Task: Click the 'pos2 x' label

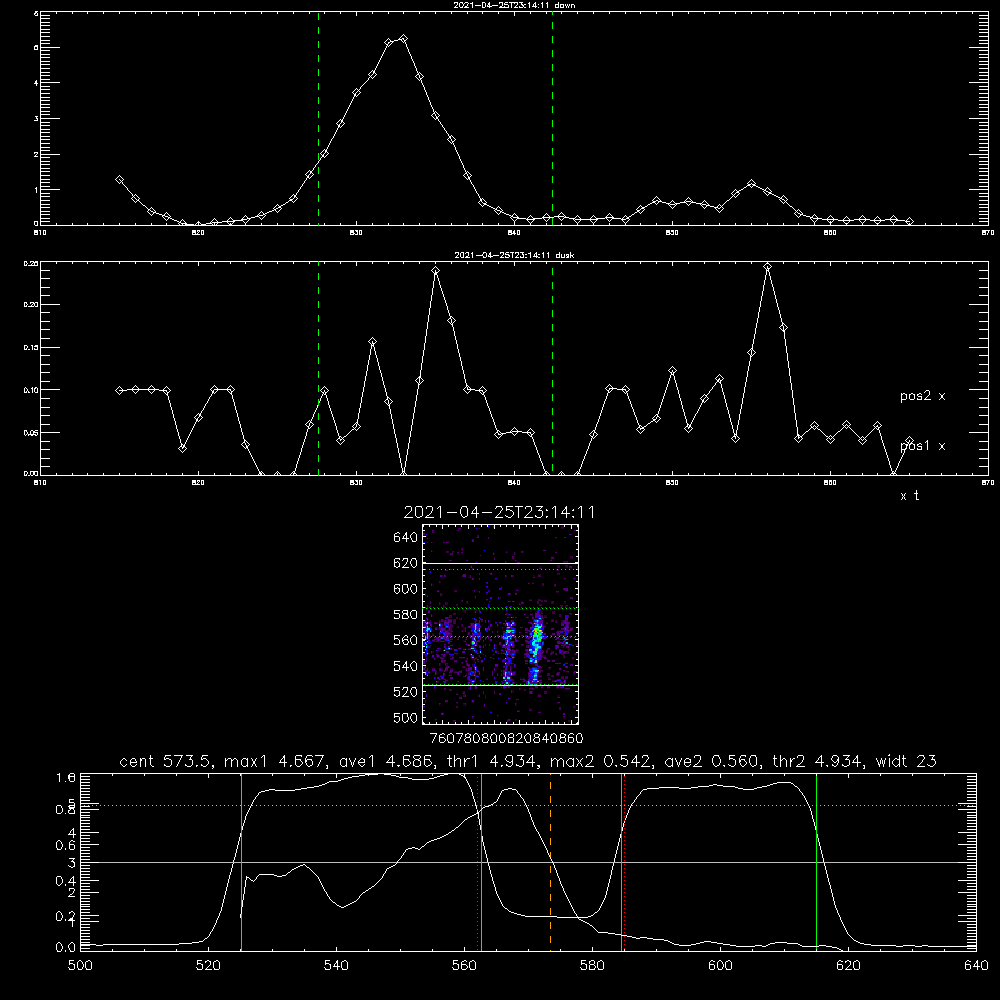Action: (x=922, y=396)
